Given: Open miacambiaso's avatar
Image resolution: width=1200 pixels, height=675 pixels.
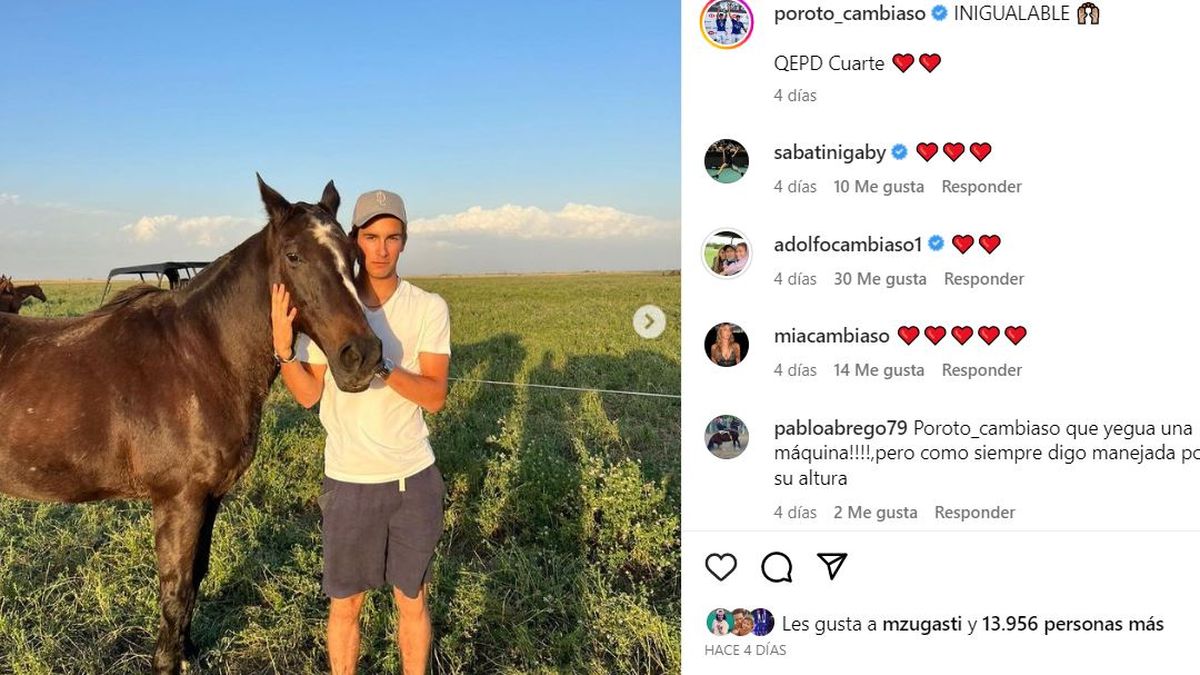Looking at the screenshot, I should (726, 345).
